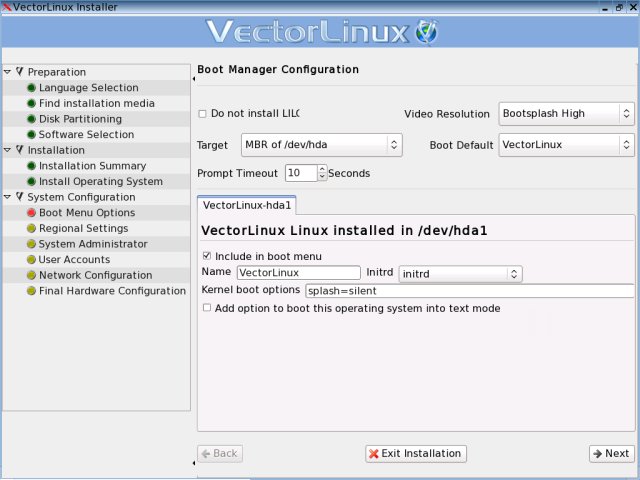Screen dimensions: 640x480
Task: Click the Video Resolution label
Action: point(447,114)
